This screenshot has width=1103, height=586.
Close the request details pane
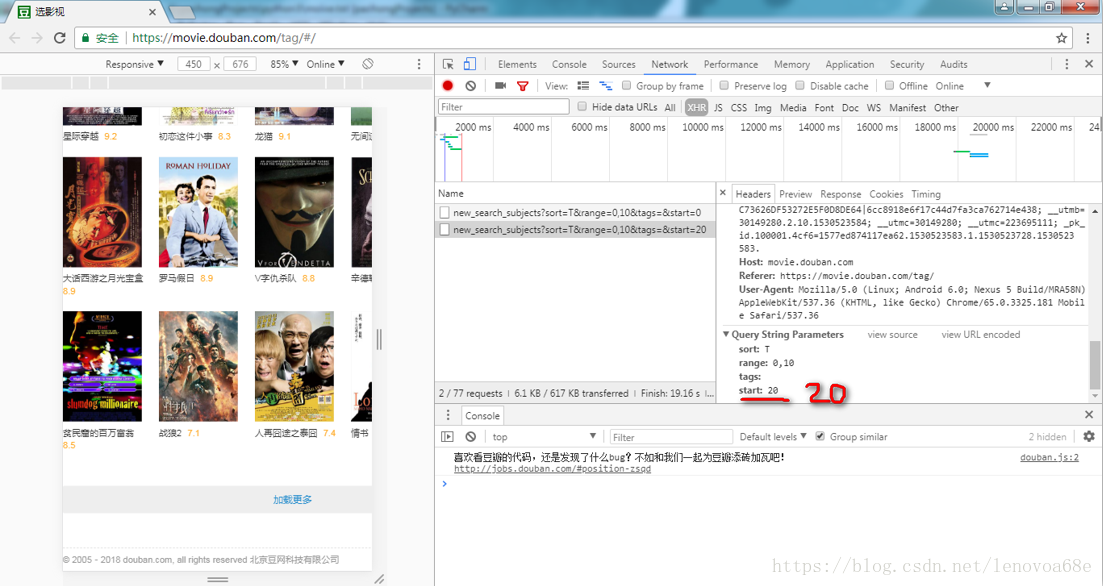pyautogui.click(x=722, y=193)
